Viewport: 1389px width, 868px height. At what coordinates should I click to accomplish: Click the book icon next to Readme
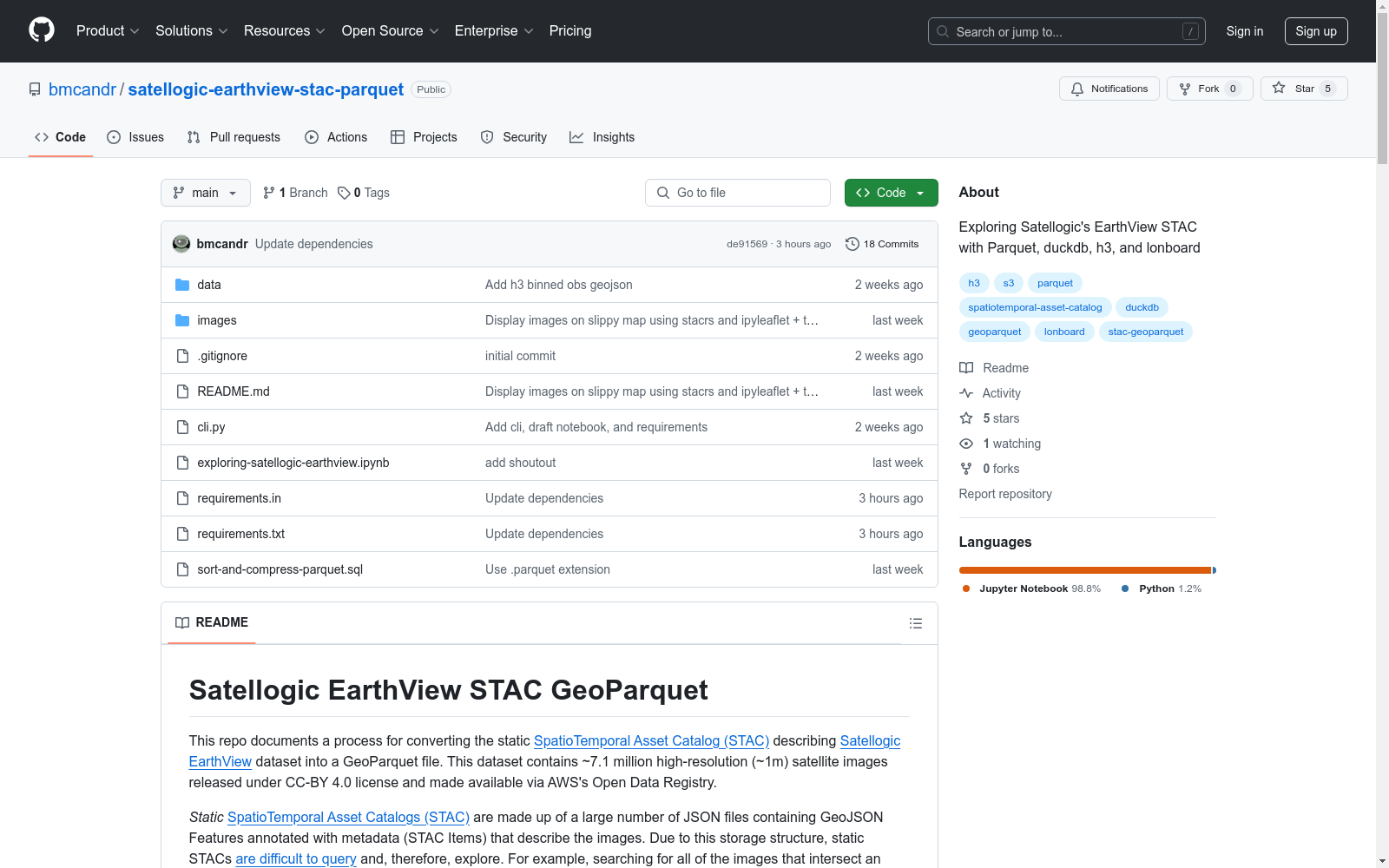(966, 368)
